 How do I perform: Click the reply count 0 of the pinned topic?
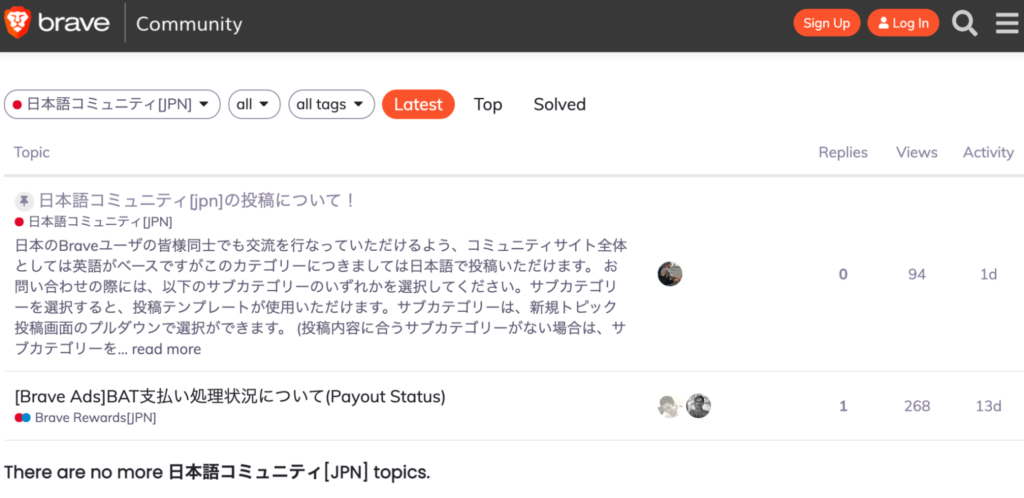click(x=843, y=274)
